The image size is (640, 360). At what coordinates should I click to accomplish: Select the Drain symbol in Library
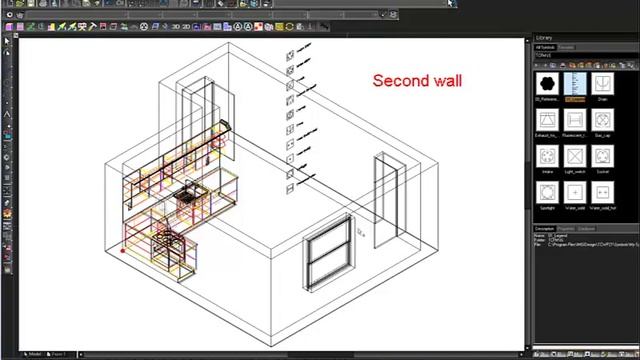point(602,84)
